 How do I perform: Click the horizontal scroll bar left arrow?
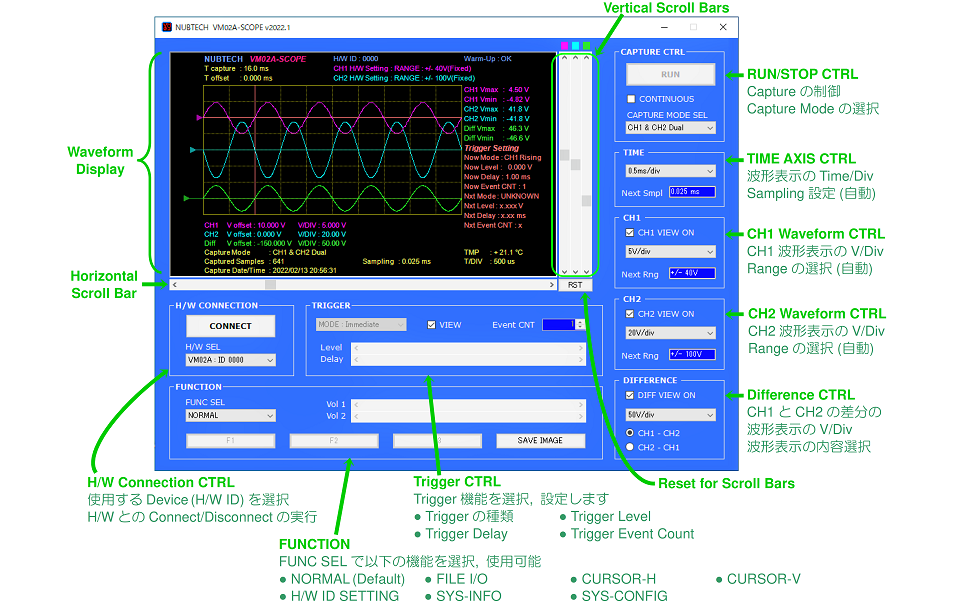tap(175, 285)
